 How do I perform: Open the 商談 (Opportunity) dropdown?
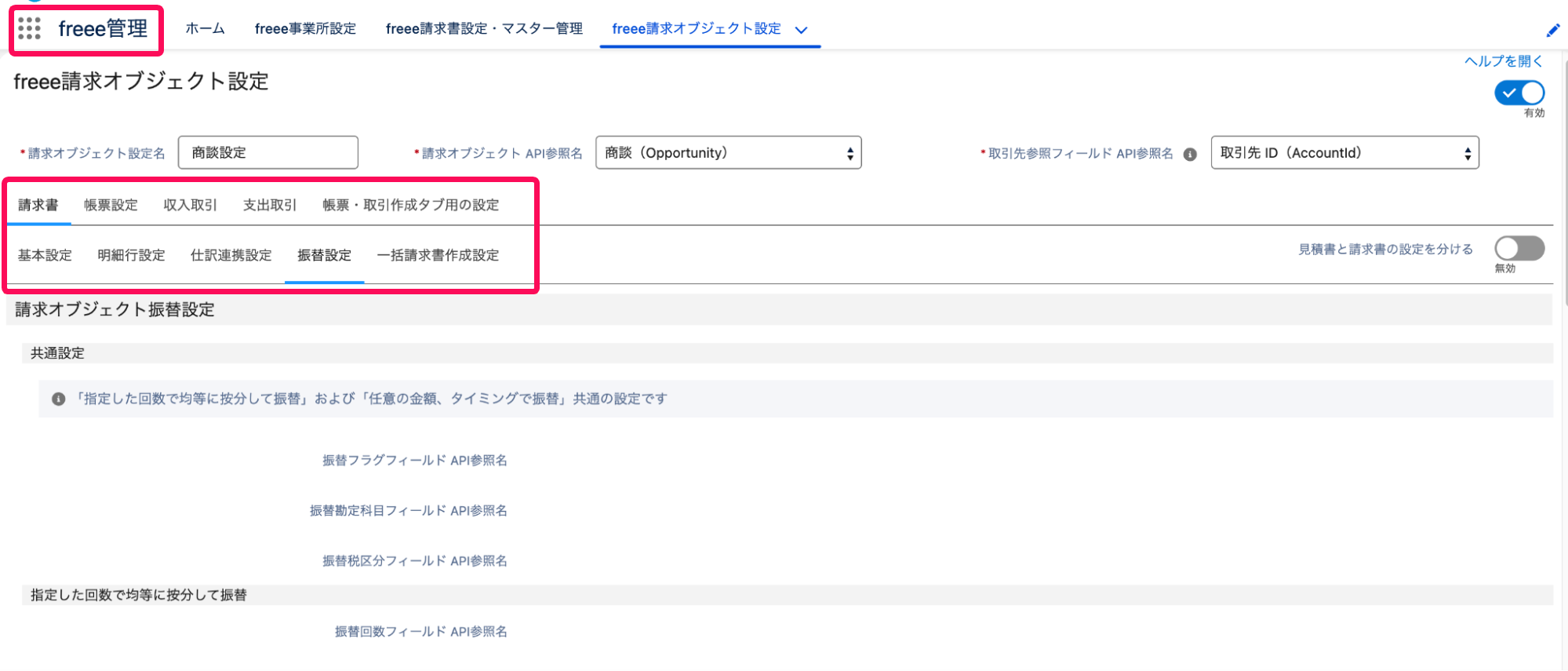click(728, 153)
